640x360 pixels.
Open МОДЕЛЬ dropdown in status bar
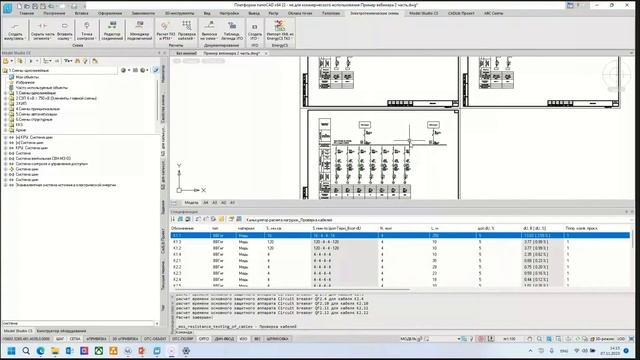pyautogui.click(x=459, y=339)
